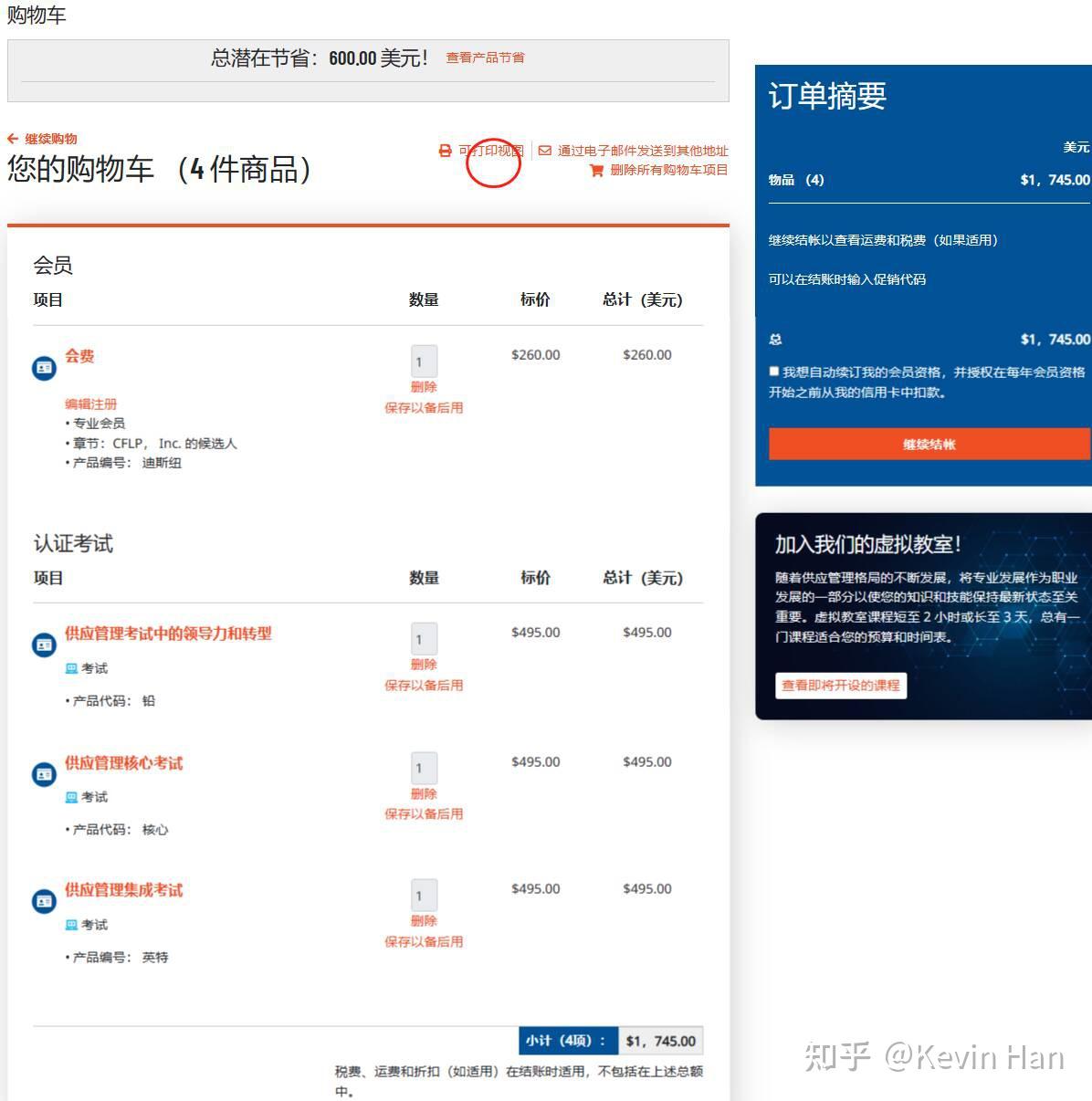Click the icon beside 供应管理考试中的领导力和转型
The width and height of the screenshot is (1092, 1101).
44,645
